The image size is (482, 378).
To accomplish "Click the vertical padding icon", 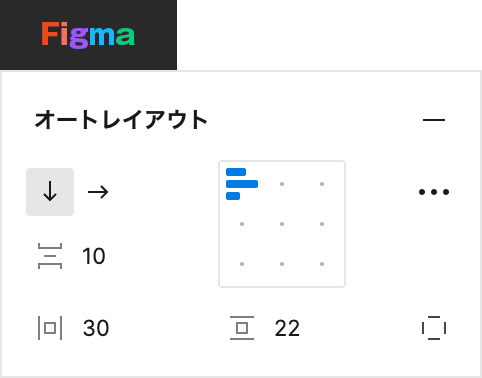I will (x=242, y=328).
